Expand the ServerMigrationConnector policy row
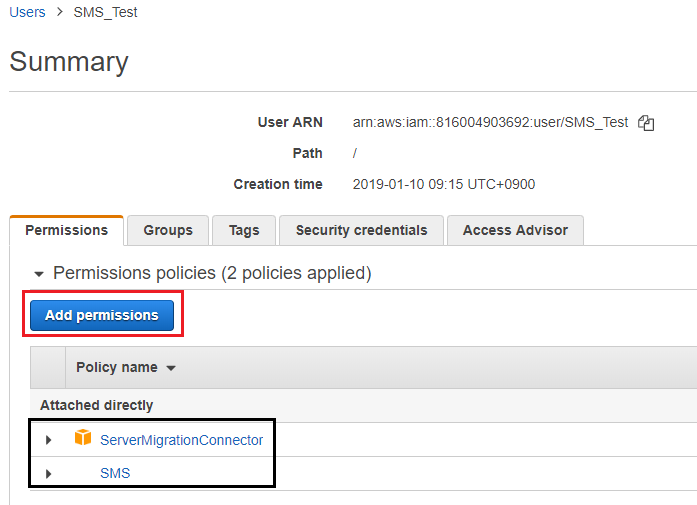The width and height of the screenshot is (697, 505). [x=49, y=440]
